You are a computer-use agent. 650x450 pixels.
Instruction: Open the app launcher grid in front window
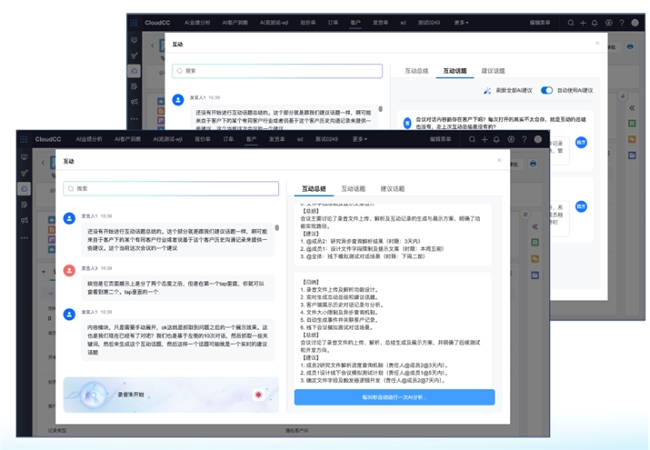click(x=24, y=139)
